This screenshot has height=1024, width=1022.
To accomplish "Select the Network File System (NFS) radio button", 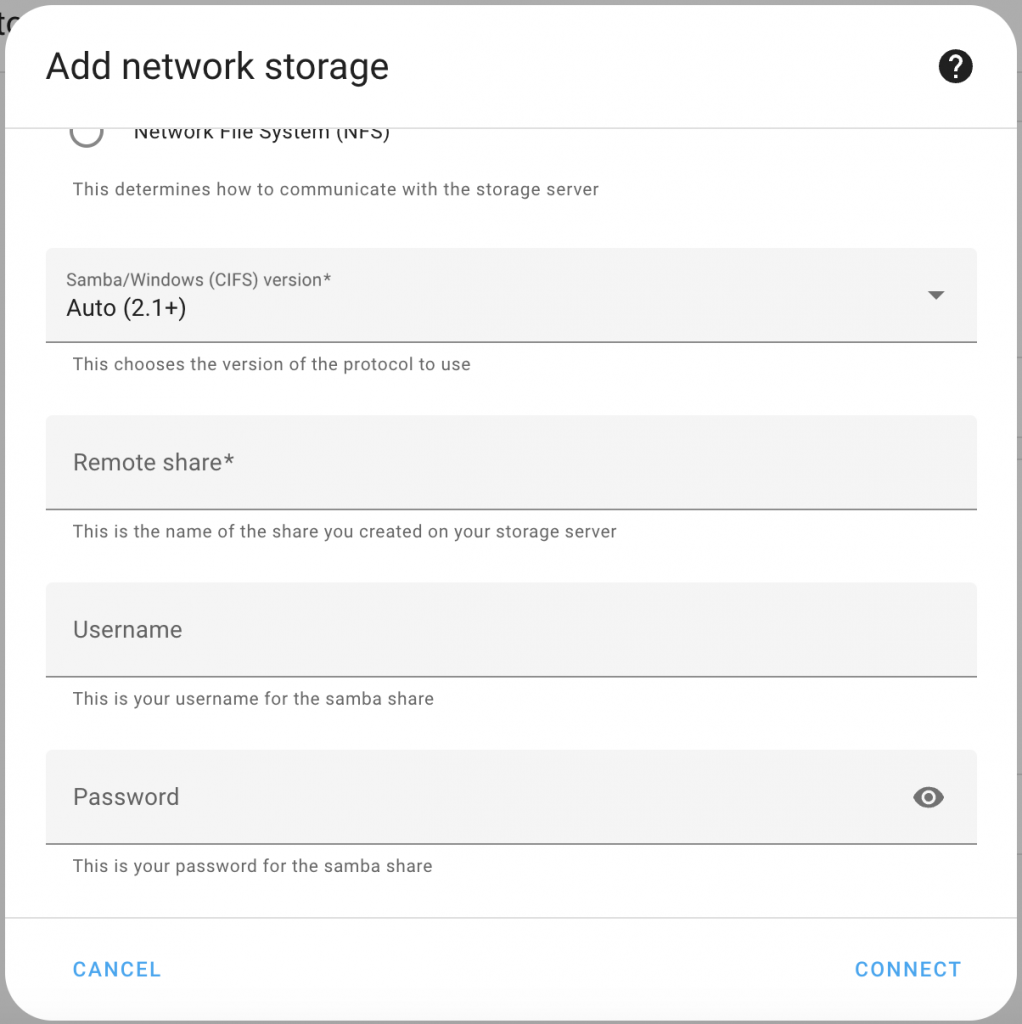I will 87,134.
